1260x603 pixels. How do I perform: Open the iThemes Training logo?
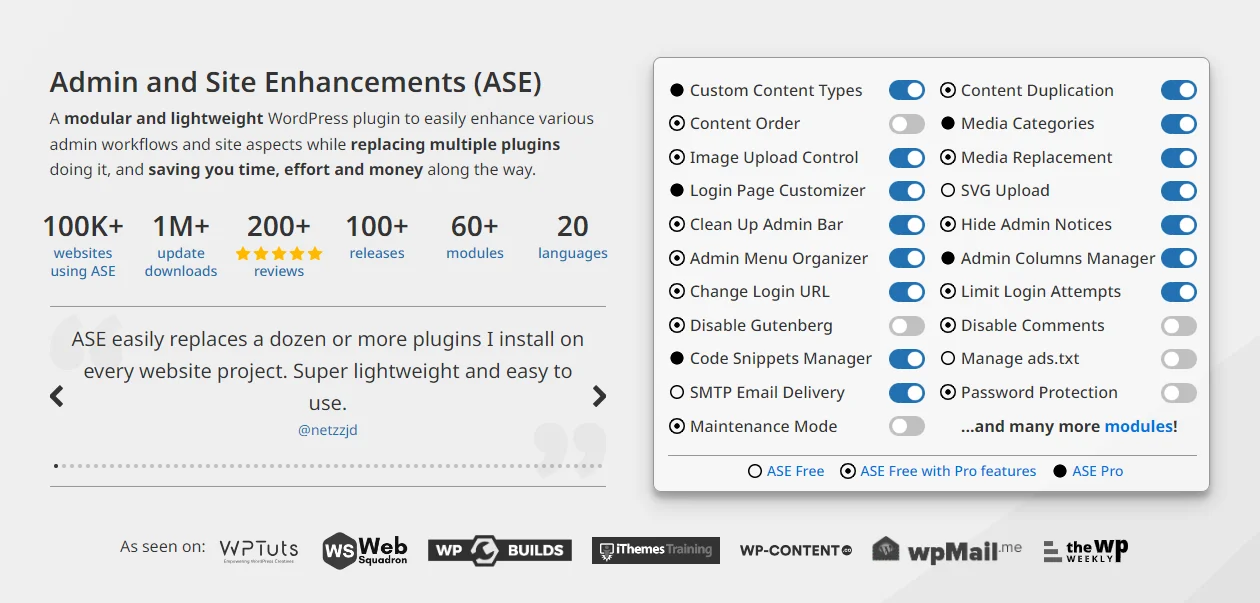(655, 550)
